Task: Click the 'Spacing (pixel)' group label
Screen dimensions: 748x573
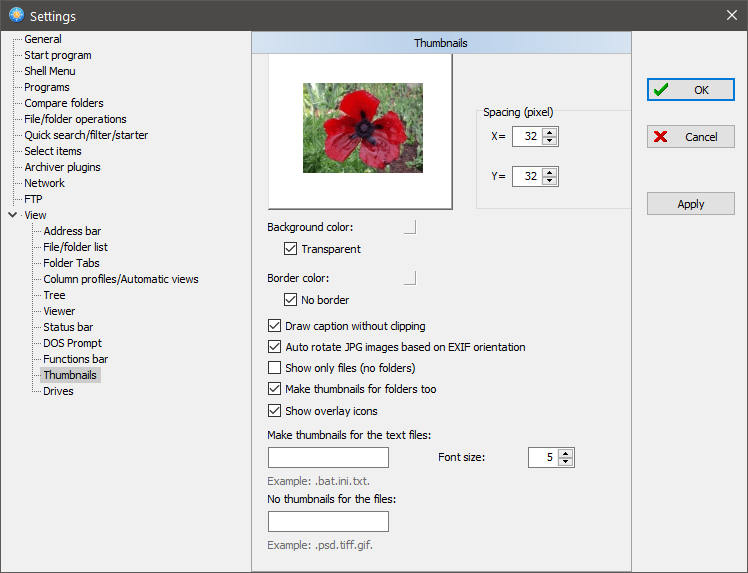Action: pyautogui.click(x=518, y=112)
